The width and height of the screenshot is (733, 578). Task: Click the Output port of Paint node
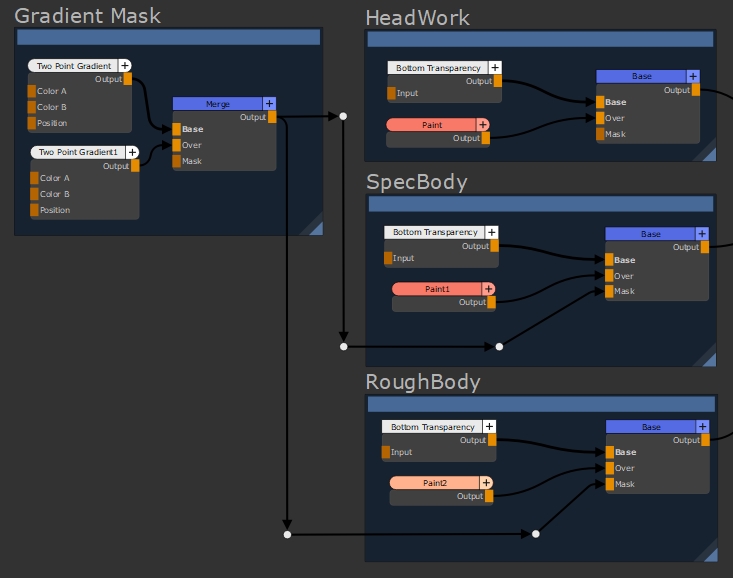486,138
